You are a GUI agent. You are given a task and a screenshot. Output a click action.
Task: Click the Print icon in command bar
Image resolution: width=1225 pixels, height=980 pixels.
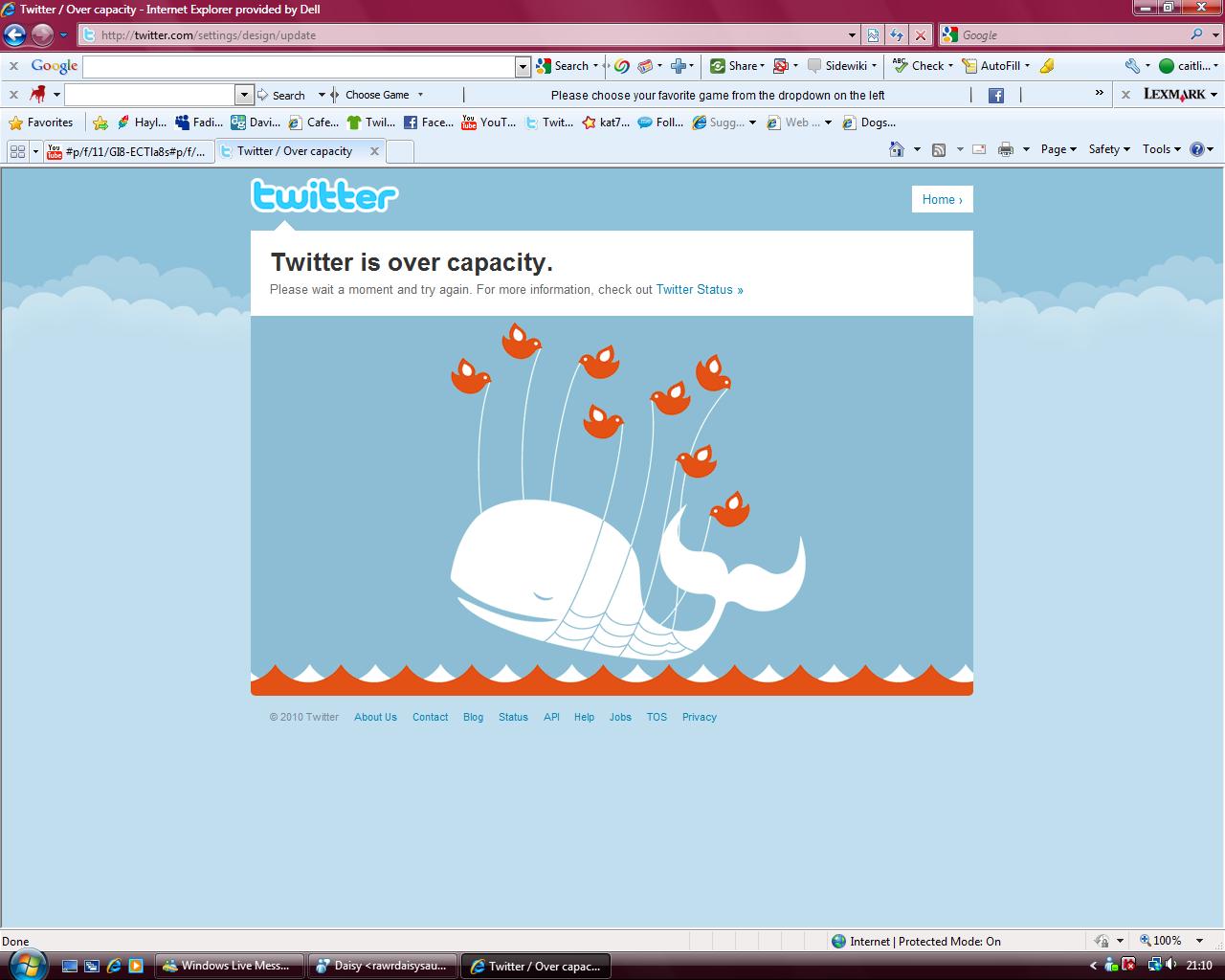coord(1006,149)
